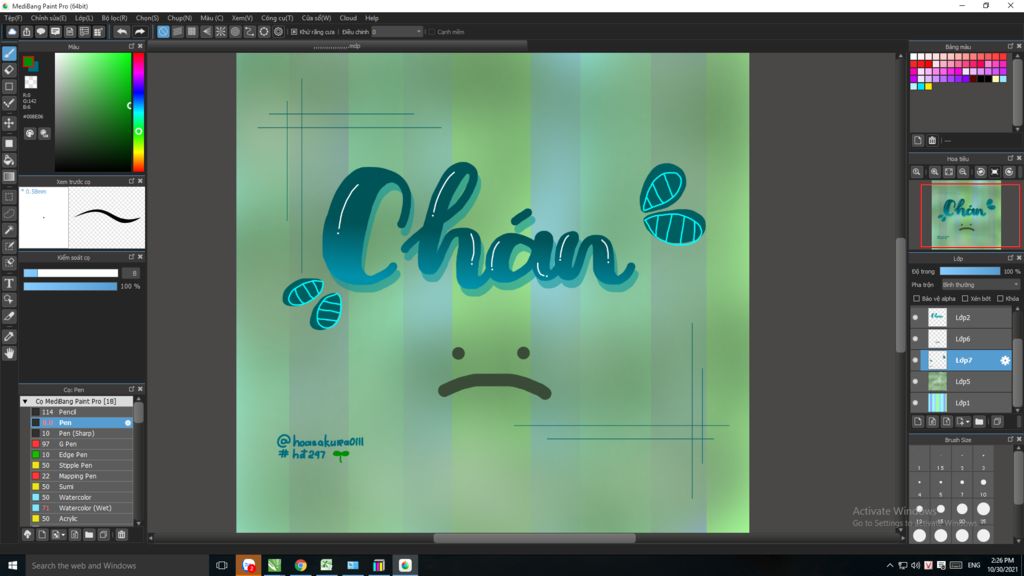Select the Text tool
The image size is (1024, 576).
point(9,283)
